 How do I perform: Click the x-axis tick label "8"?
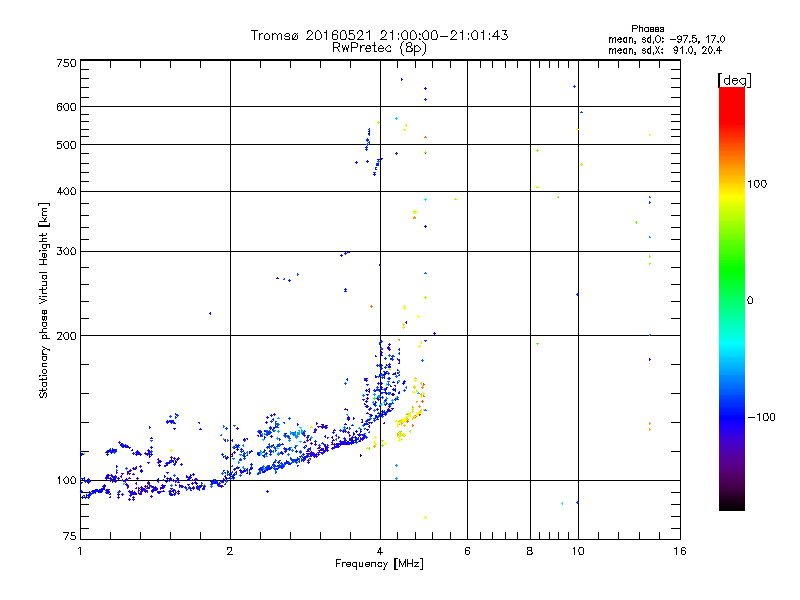[x=530, y=551]
